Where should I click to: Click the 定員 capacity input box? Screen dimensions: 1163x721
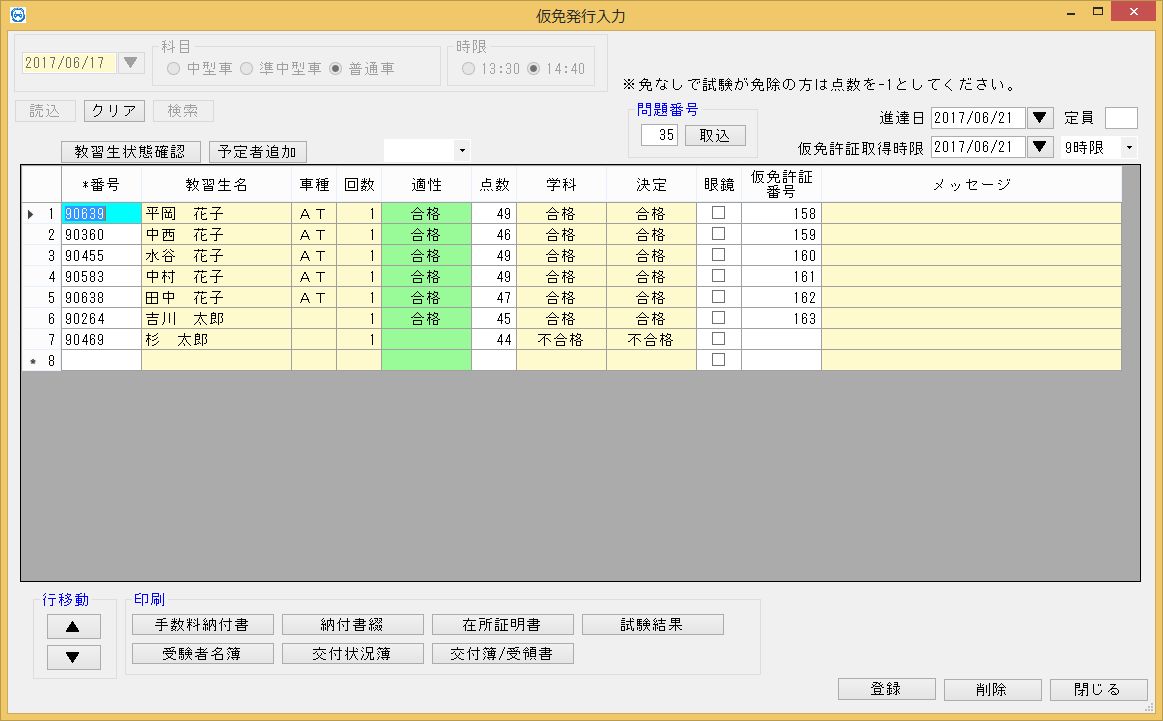tap(1120, 118)
